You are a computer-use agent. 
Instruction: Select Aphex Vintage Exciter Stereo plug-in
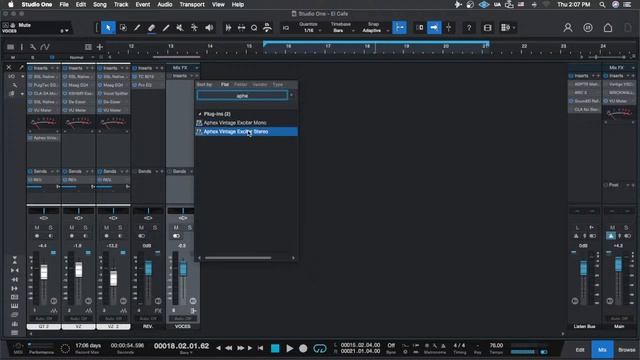tap(247, 131)
